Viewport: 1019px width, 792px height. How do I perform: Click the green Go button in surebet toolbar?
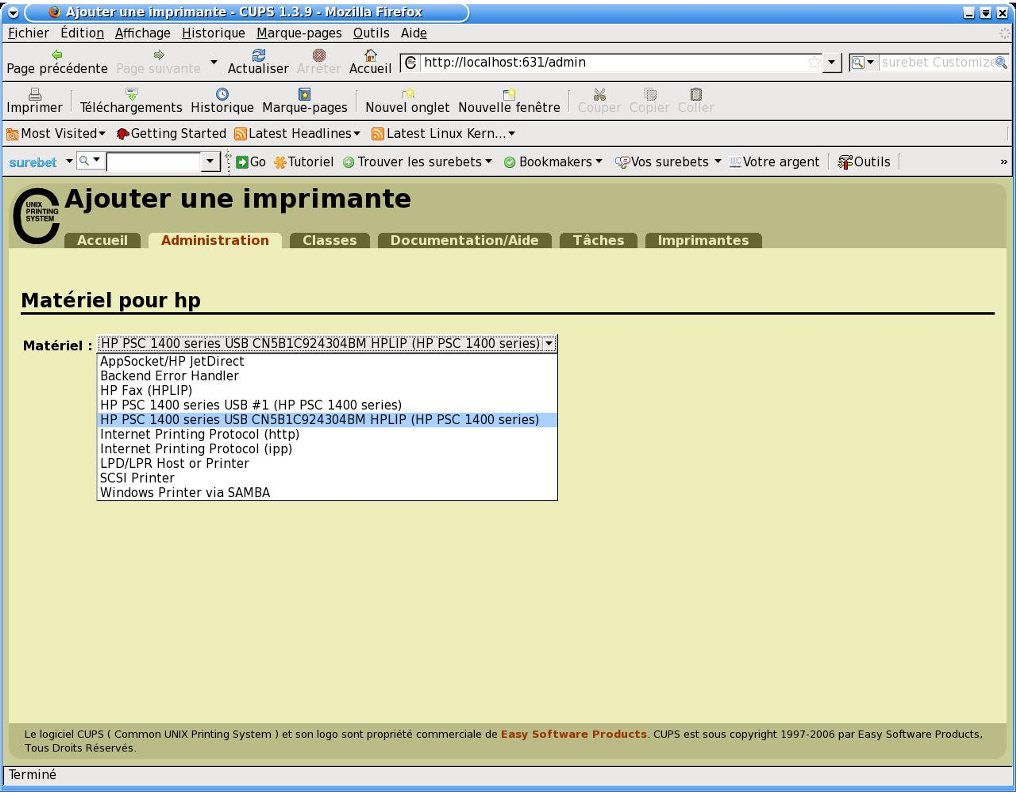[250, 162]
